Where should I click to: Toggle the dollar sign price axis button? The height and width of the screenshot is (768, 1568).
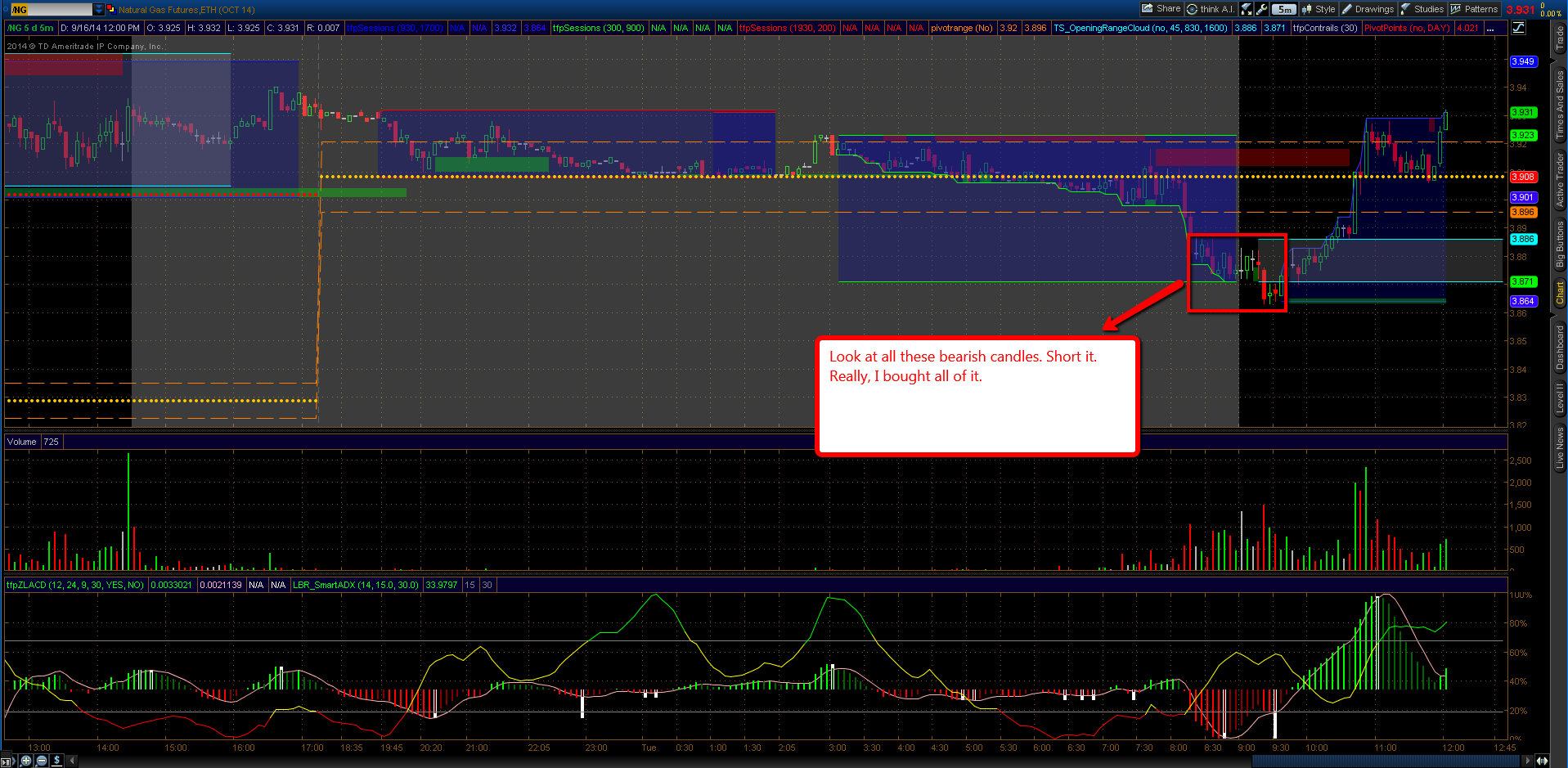click(x=56, y=761)
